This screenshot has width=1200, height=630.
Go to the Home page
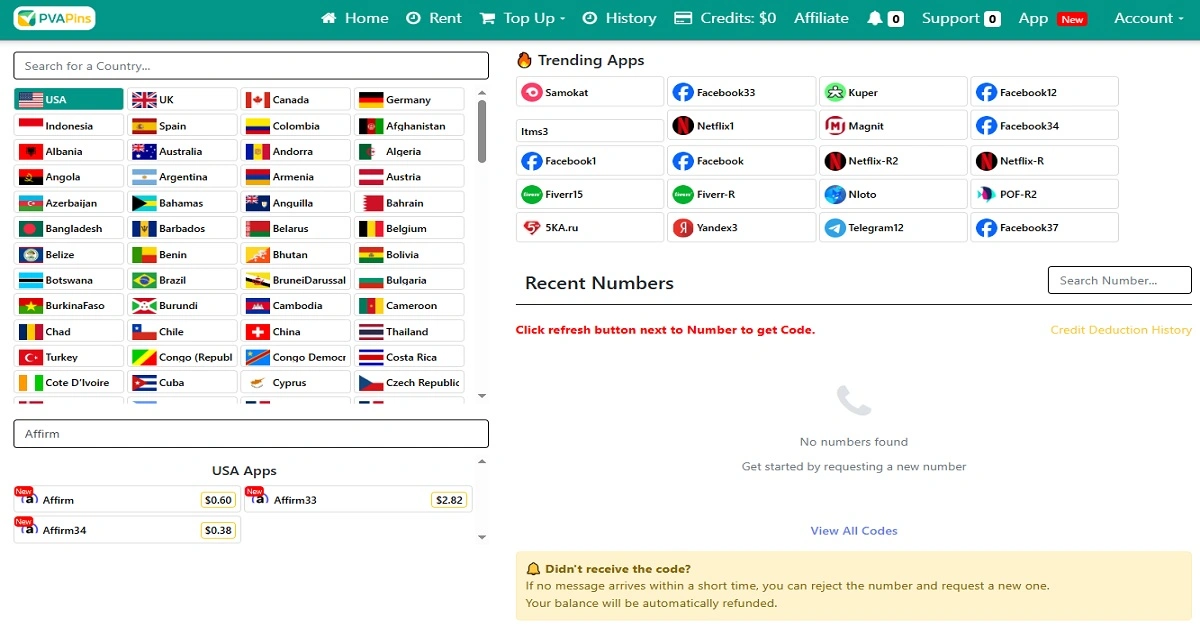(x=354, y=18)
